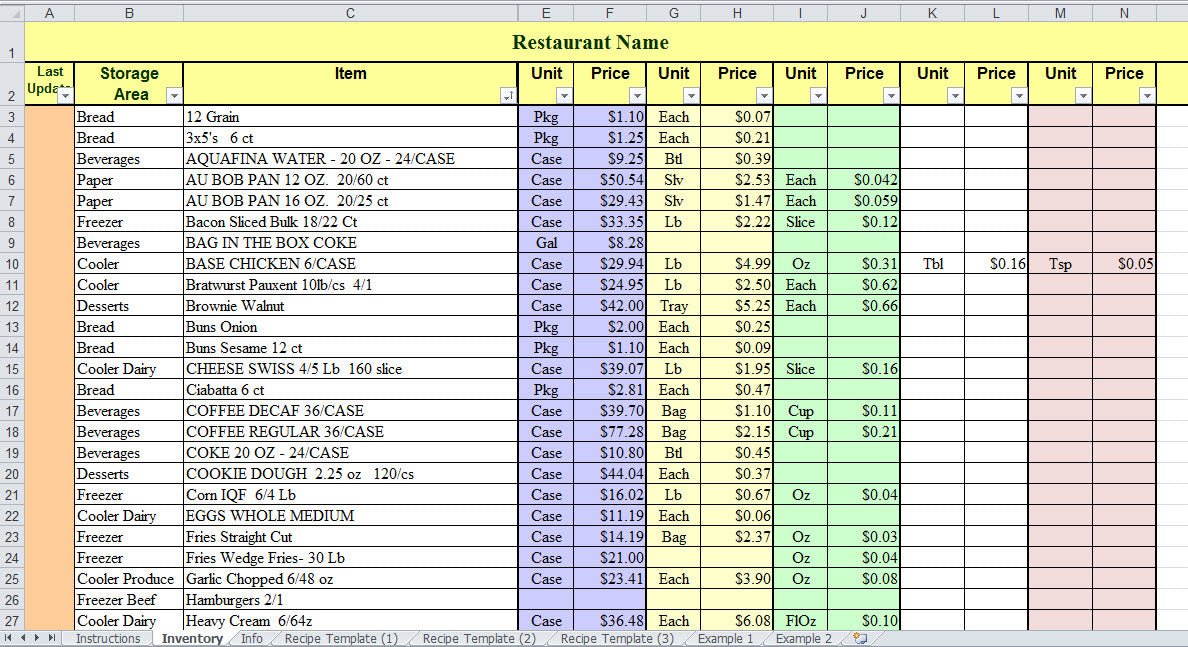The width and height of the screenshot is (1188, 647).
Task: Select the $77.28 price cell
Action: click(610, 432)
